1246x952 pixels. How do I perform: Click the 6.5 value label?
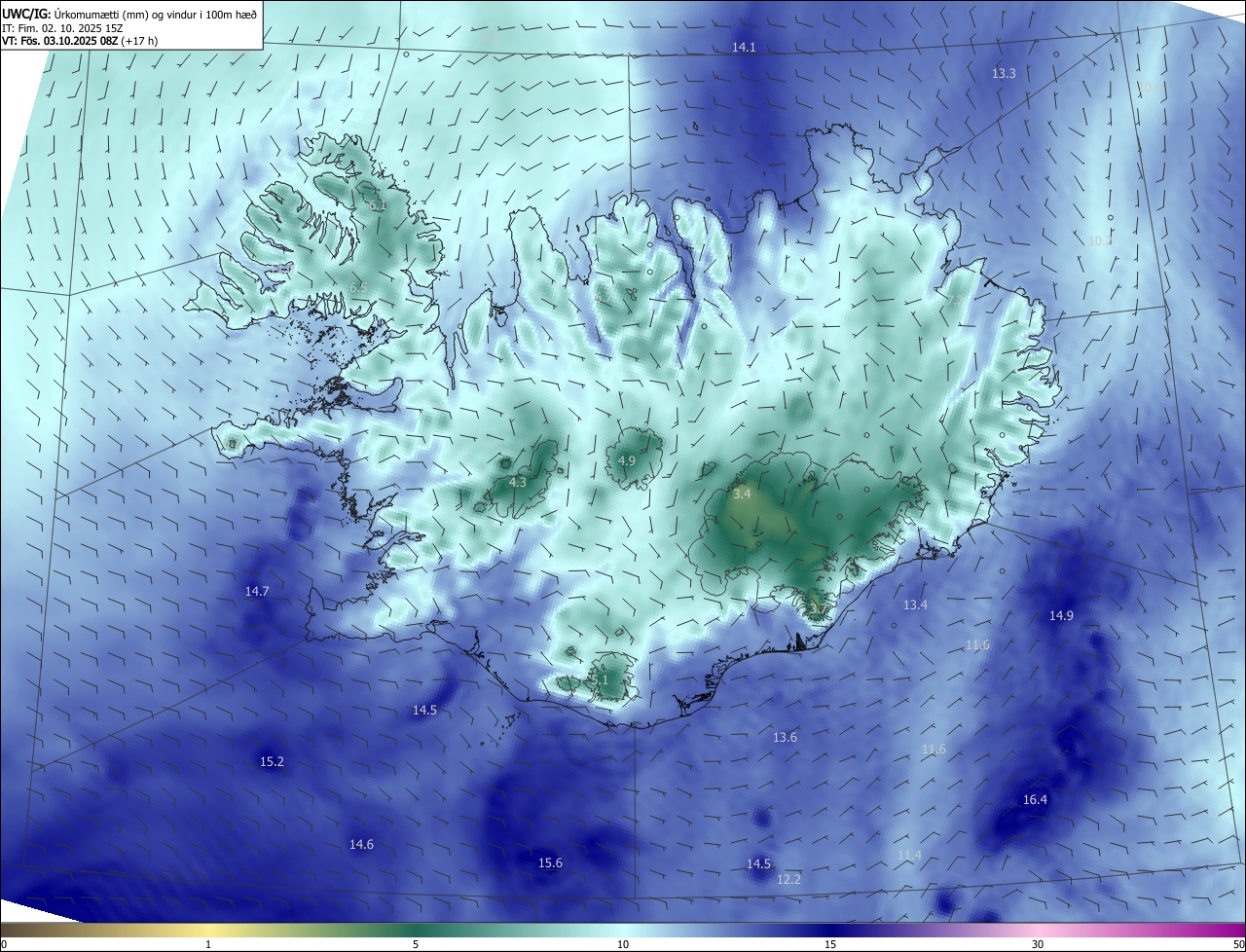[358, 288]
